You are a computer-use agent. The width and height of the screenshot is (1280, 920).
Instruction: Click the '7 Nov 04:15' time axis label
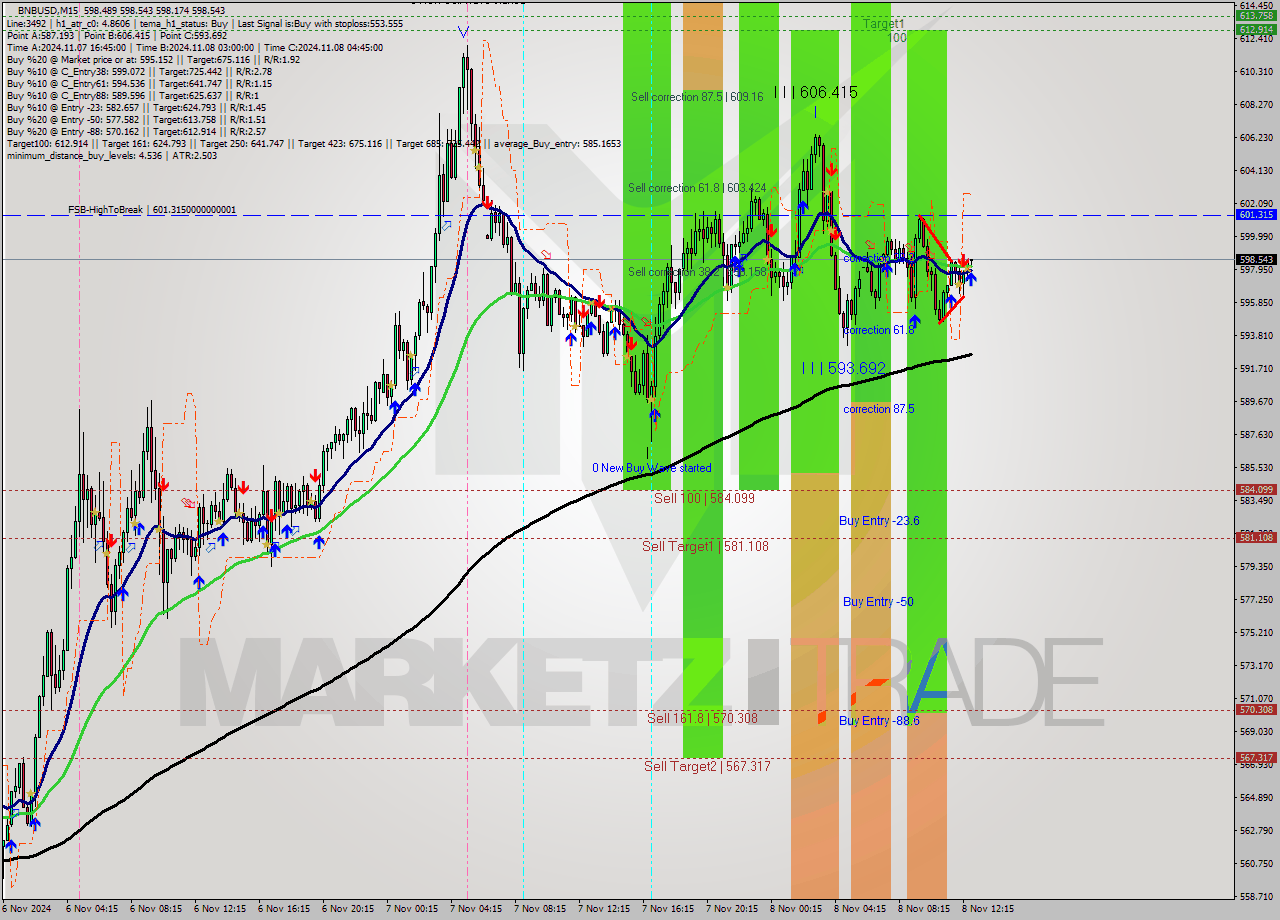tap(475, 909)
